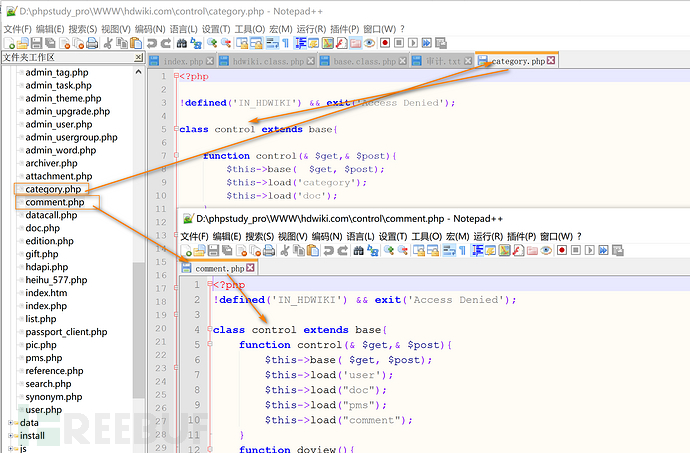This screenshot has height=453, width=690.
Task: Collapse fold at line 1 in category.php
Action: [x=176, y=76]
